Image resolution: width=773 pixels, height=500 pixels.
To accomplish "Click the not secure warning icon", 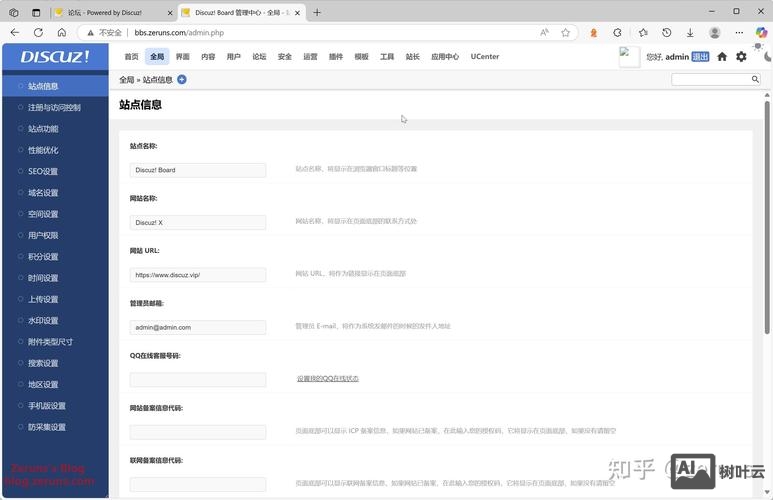I will tap(91, 33).
